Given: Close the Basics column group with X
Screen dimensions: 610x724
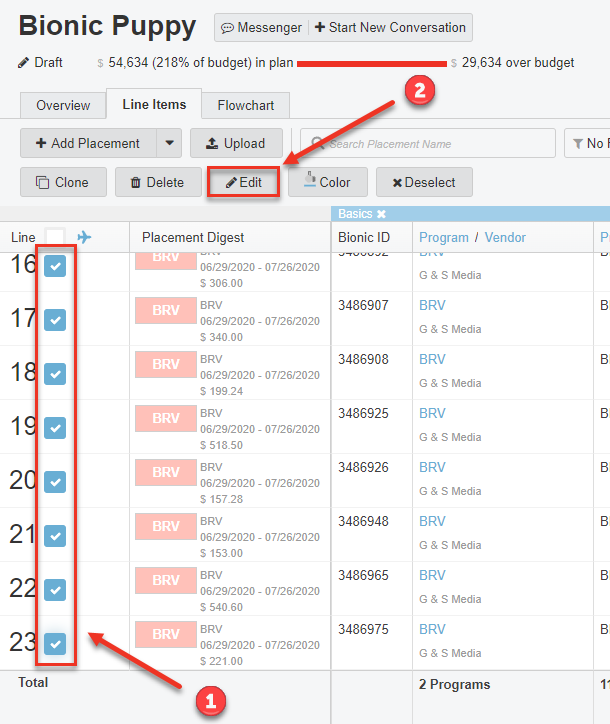Looking at the screenshot, I should [x=381, y=214].
